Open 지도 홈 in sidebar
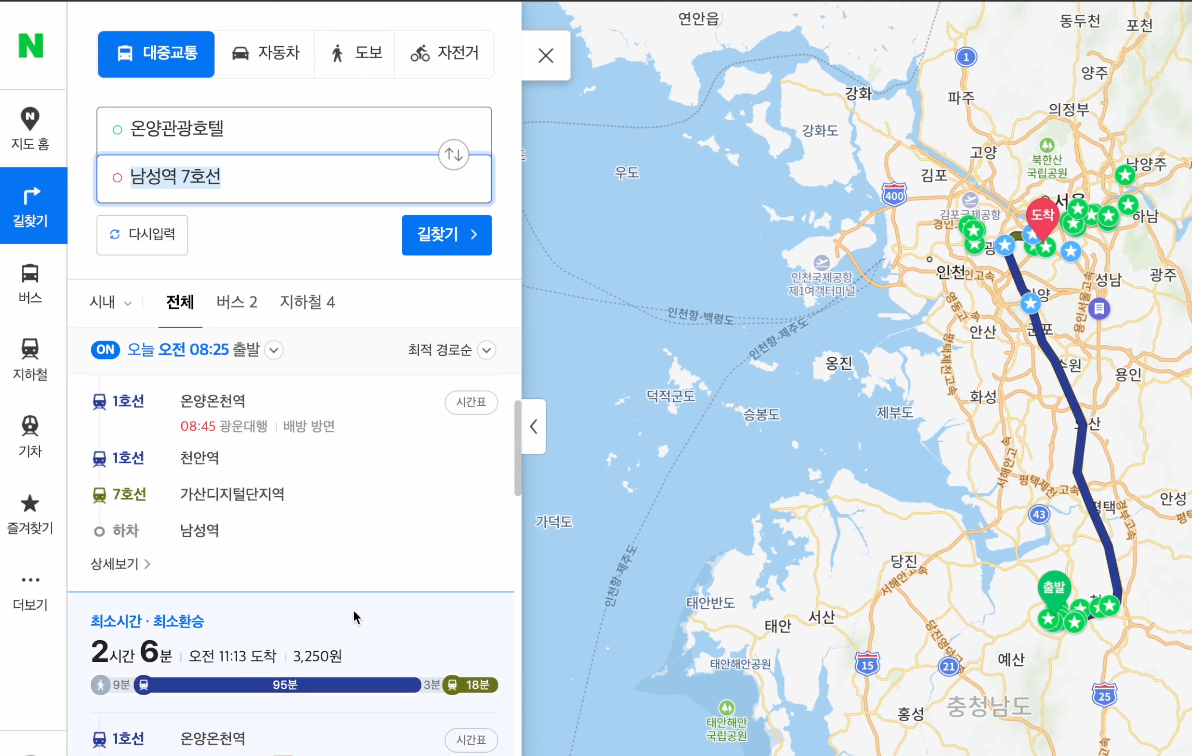This screenshot has height=756, width=1192. click(30, 129)
